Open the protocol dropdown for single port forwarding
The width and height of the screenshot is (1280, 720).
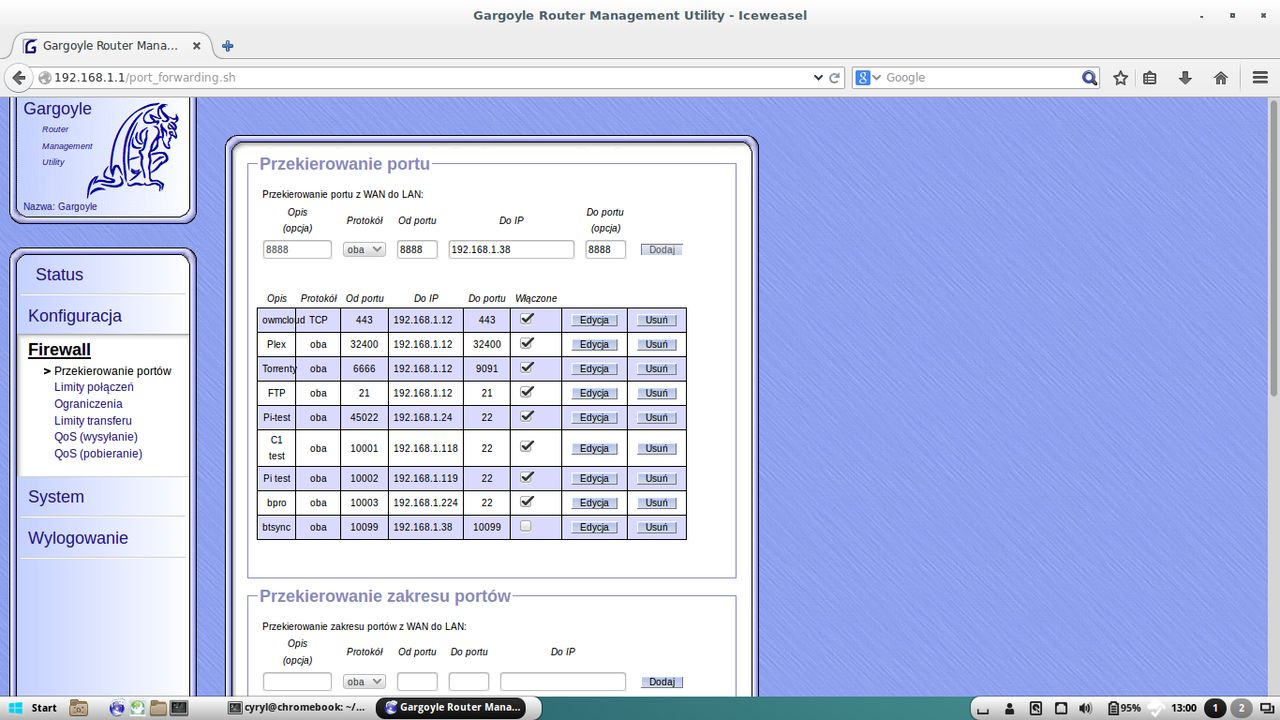coord(364,249)
